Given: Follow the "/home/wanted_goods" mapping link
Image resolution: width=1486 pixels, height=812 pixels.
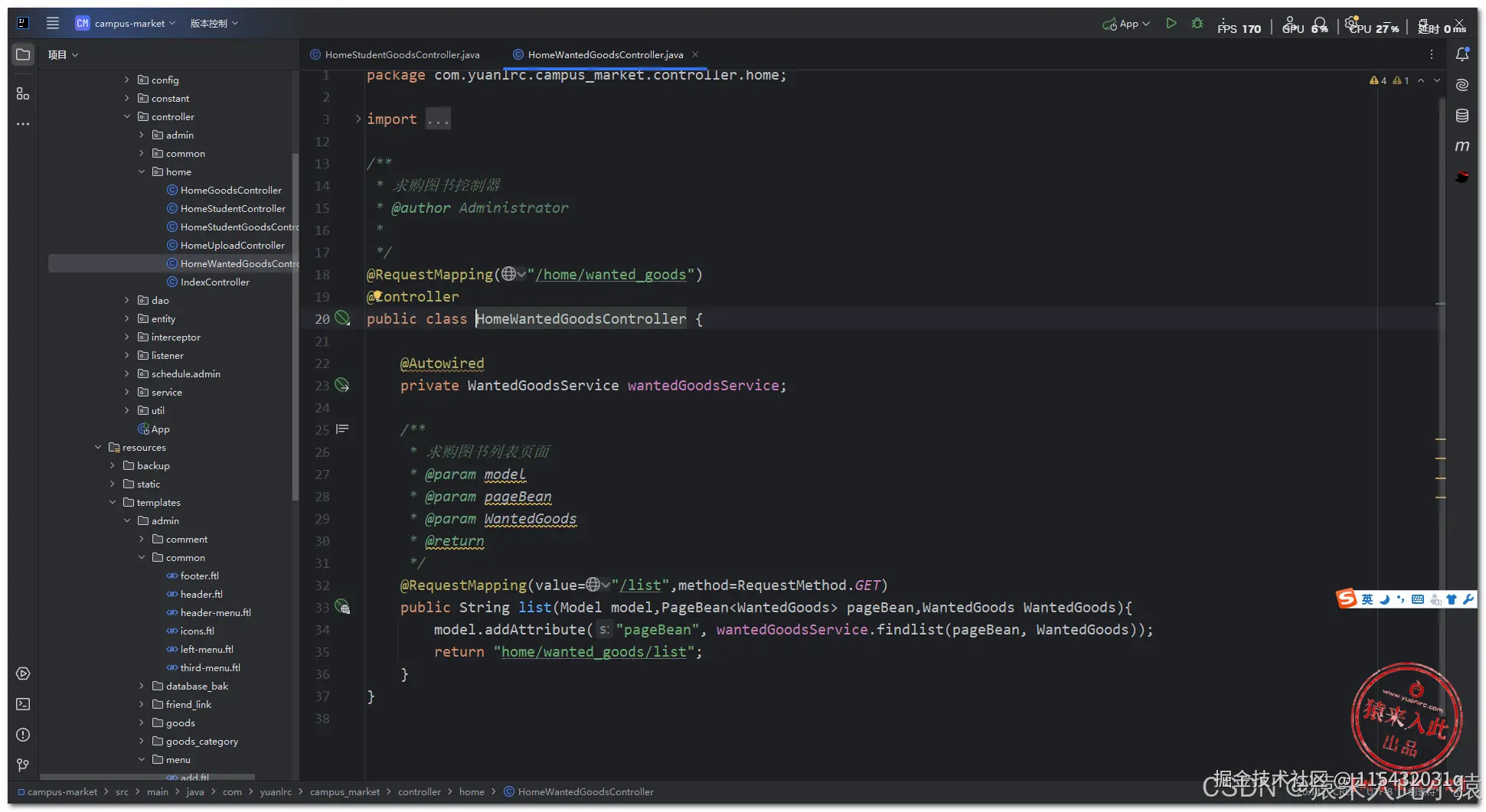Looking at the screenshot, I should (611, 275).
